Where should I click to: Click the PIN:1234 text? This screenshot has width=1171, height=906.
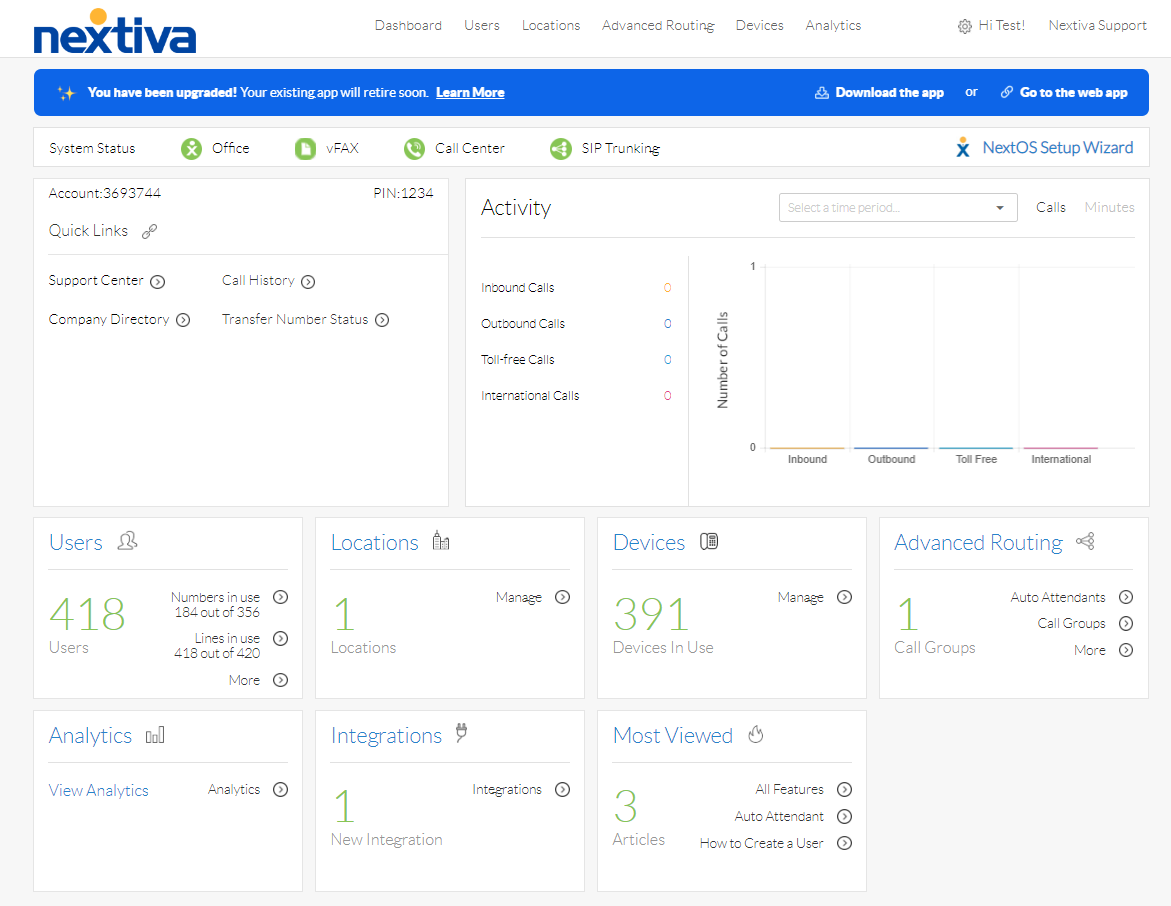point(403,193)
